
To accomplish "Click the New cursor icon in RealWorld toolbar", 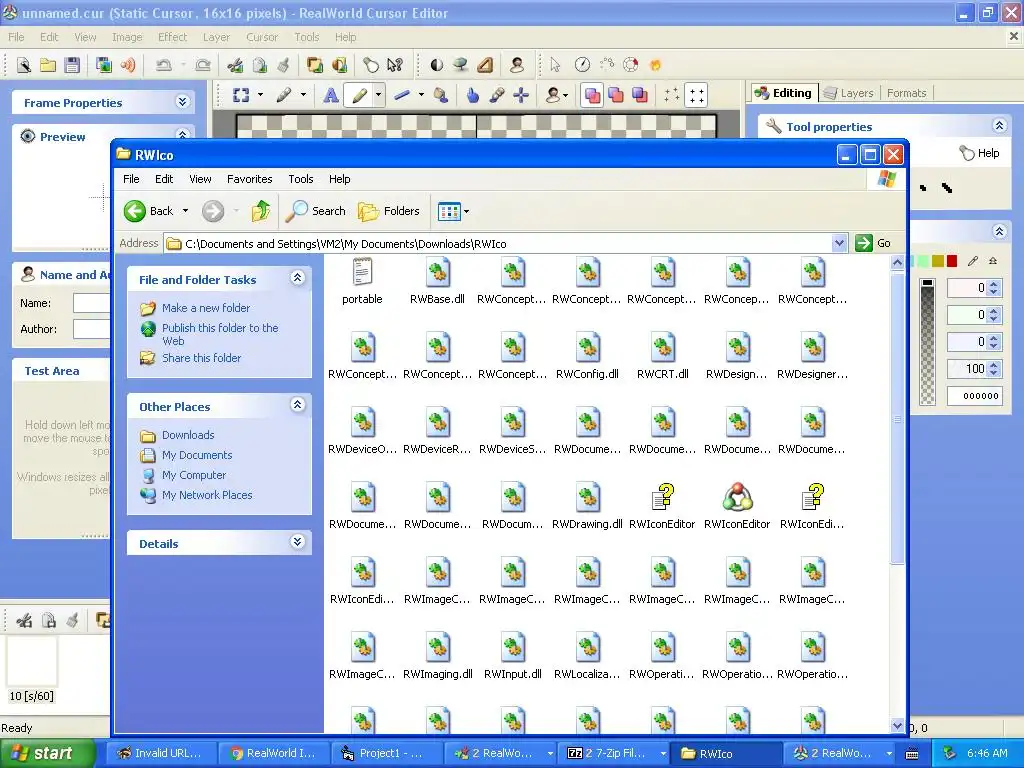I will pyautogui.click(x=24, y=65).
